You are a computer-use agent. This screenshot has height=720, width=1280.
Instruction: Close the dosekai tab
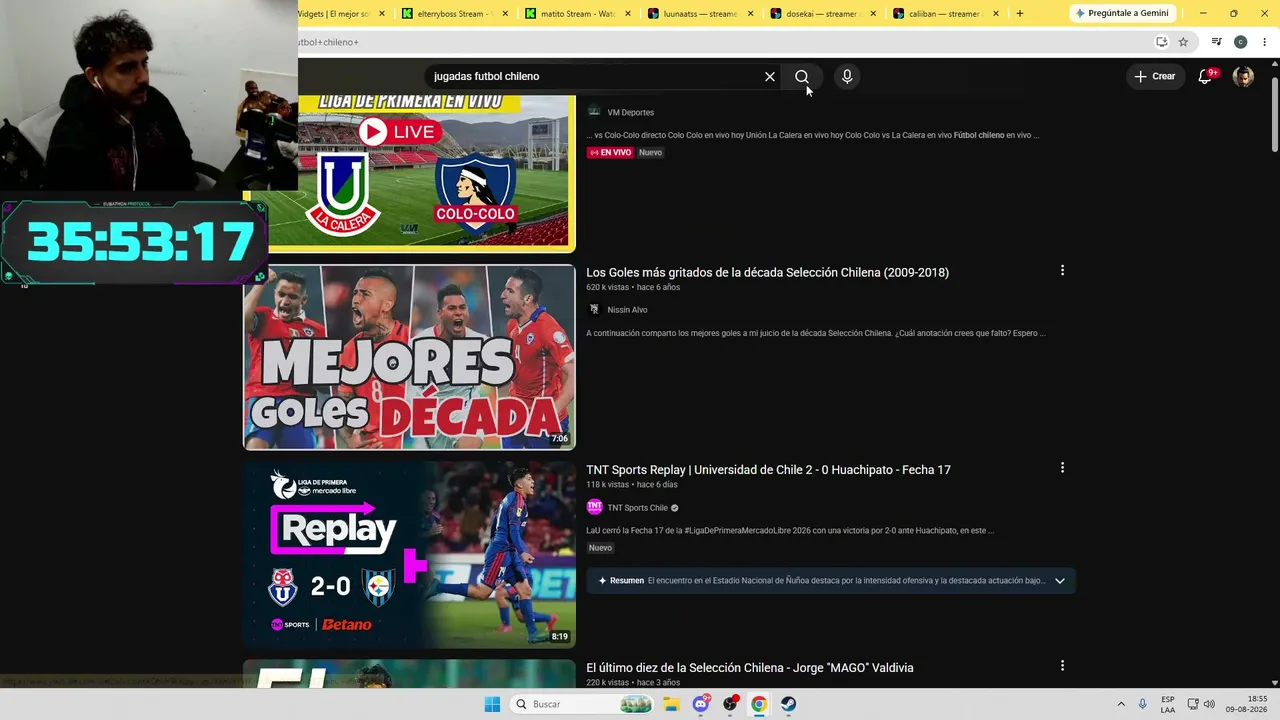tap(873, 14)
